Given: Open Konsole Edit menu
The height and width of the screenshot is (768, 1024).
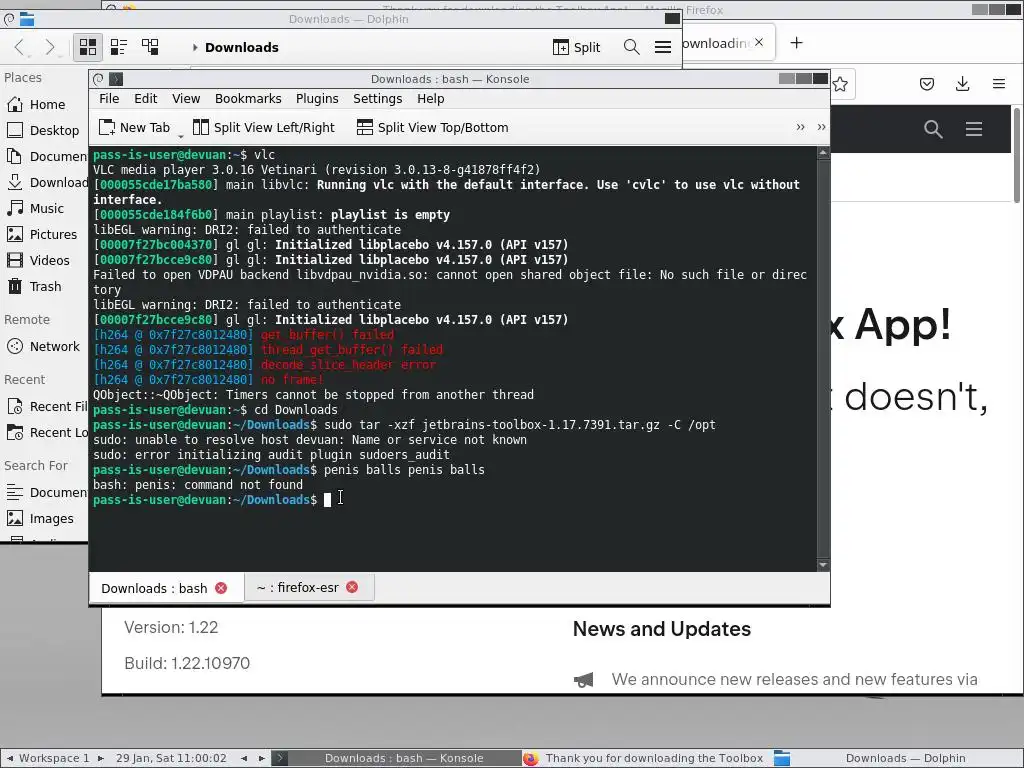Looking at the screenshot, I should coord(146,99).
